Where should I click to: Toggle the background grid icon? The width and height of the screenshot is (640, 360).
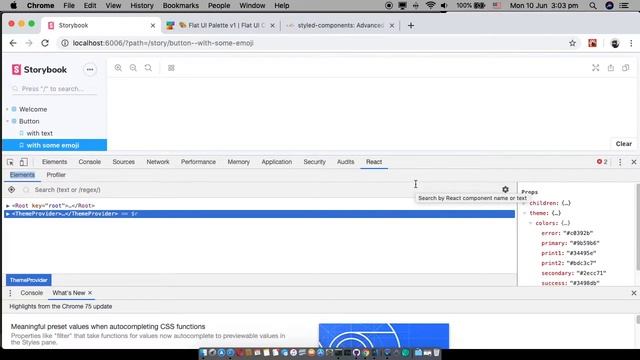pos(171,68)
